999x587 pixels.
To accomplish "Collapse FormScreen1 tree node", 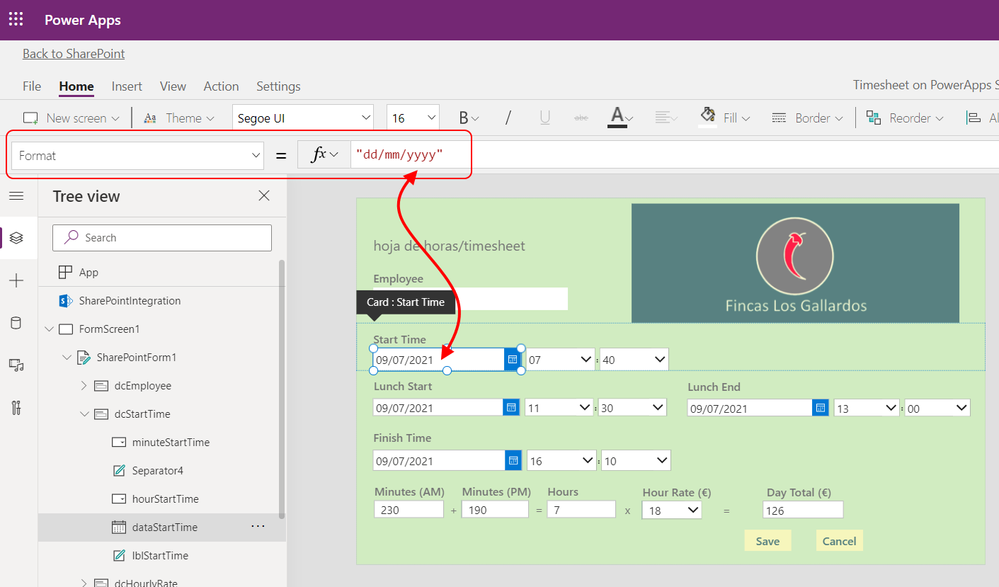I will (x=49, y=330).
